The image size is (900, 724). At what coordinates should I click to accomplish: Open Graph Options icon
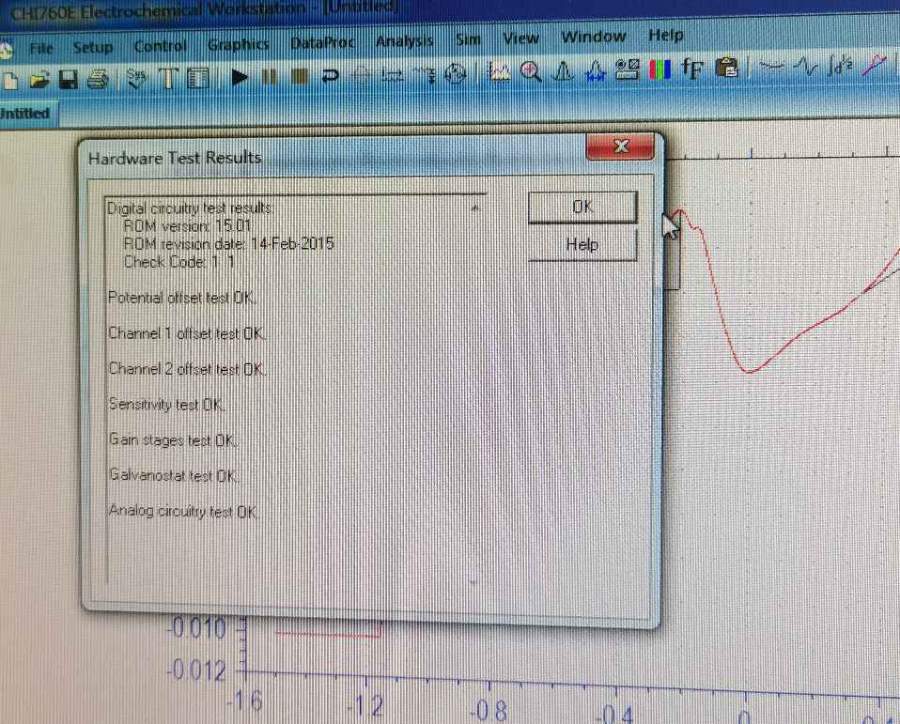627,70
